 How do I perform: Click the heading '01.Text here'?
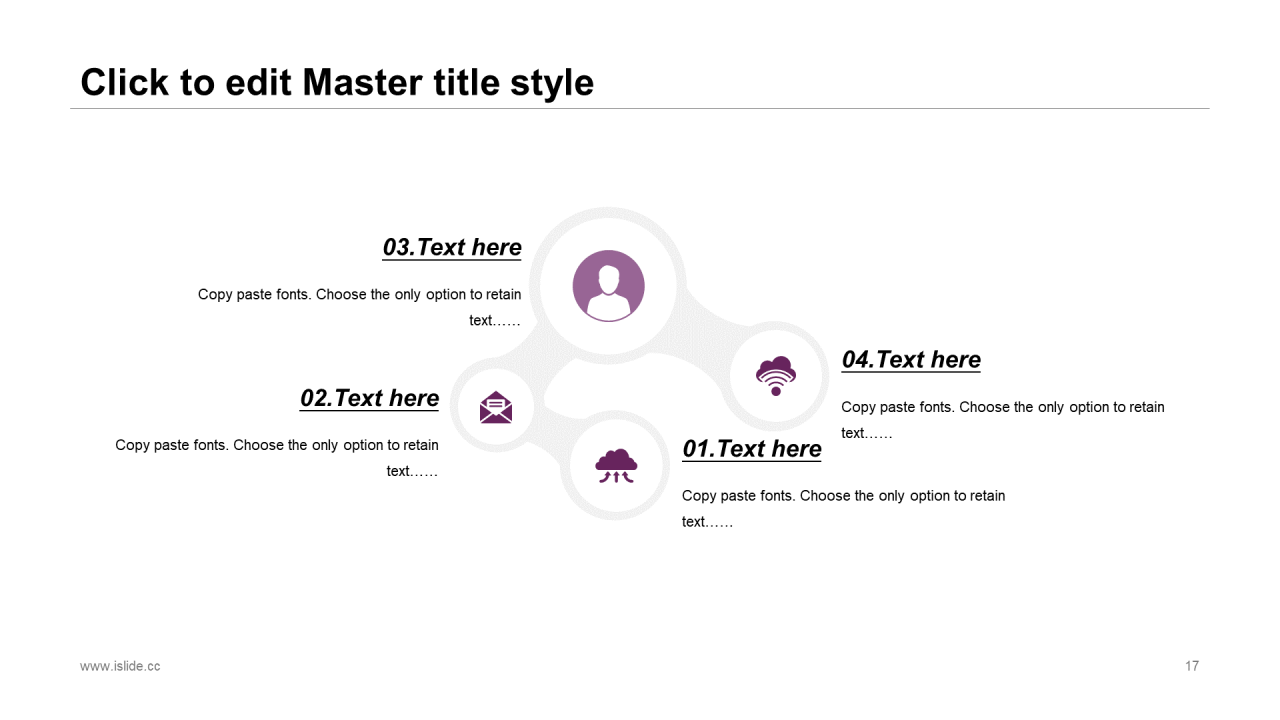click(752, 448)
